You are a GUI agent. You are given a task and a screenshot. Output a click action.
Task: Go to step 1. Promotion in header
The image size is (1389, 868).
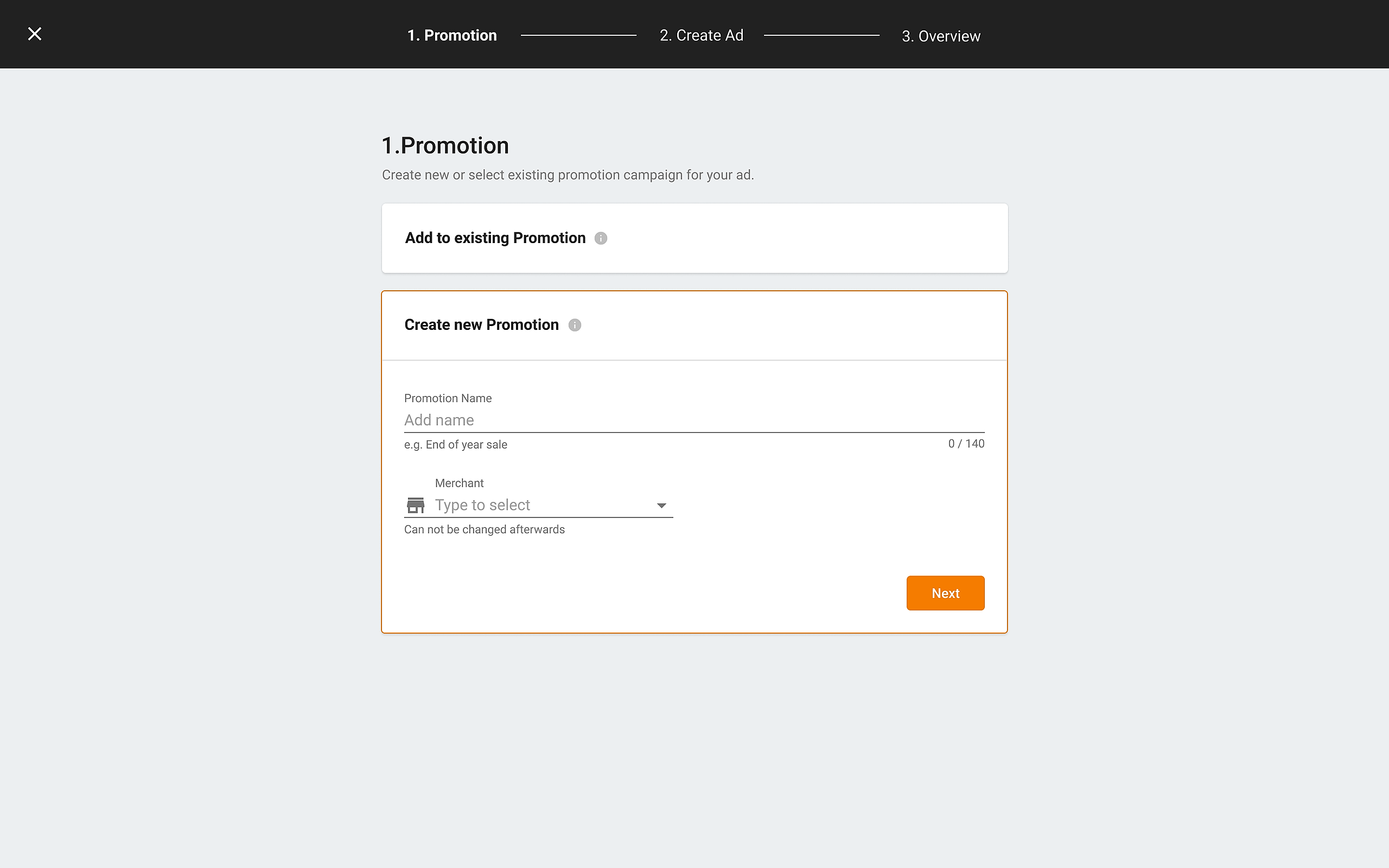pos(452,36)
